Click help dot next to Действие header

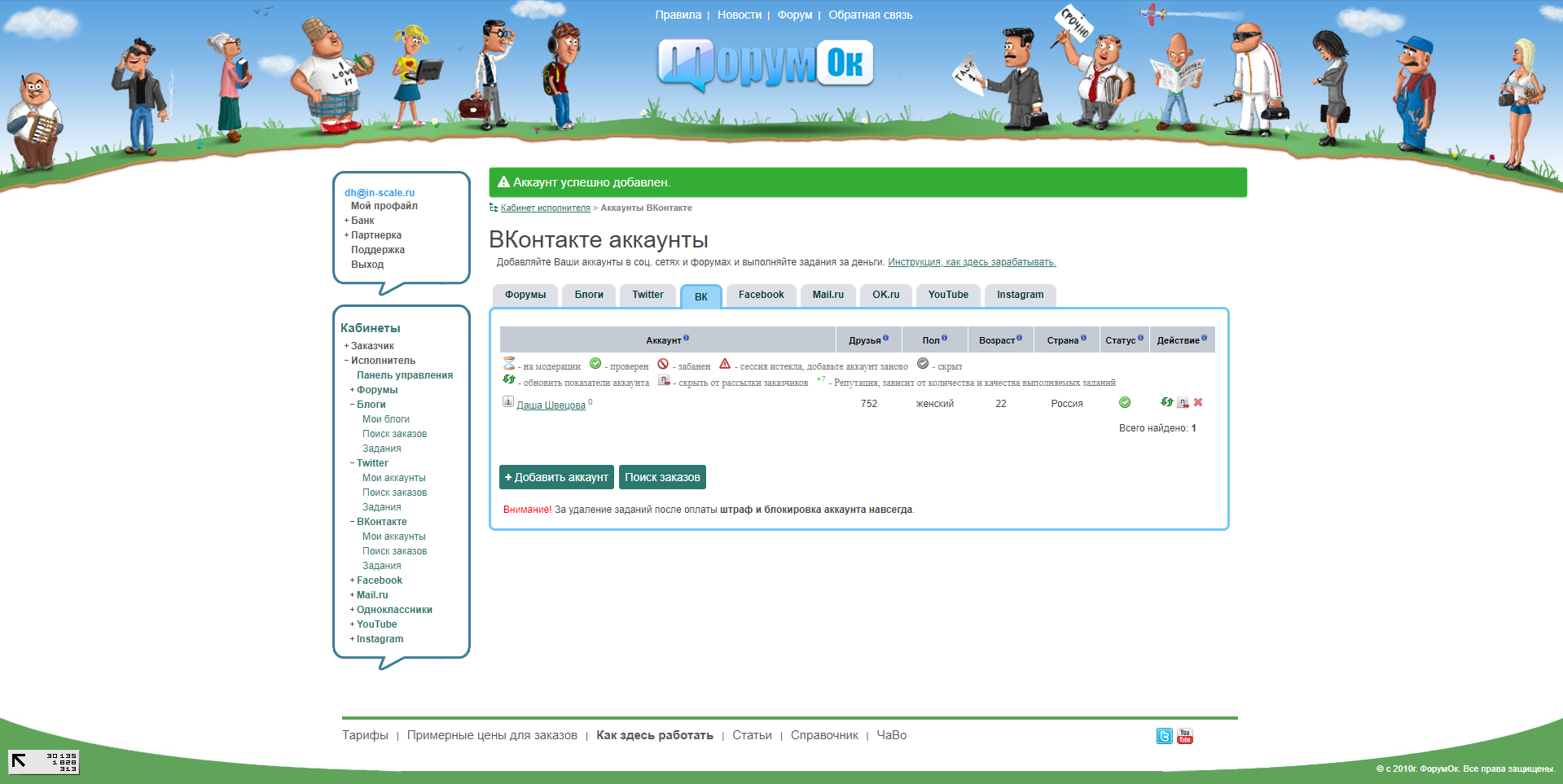pyautogui.click(x=1205, y=338)
